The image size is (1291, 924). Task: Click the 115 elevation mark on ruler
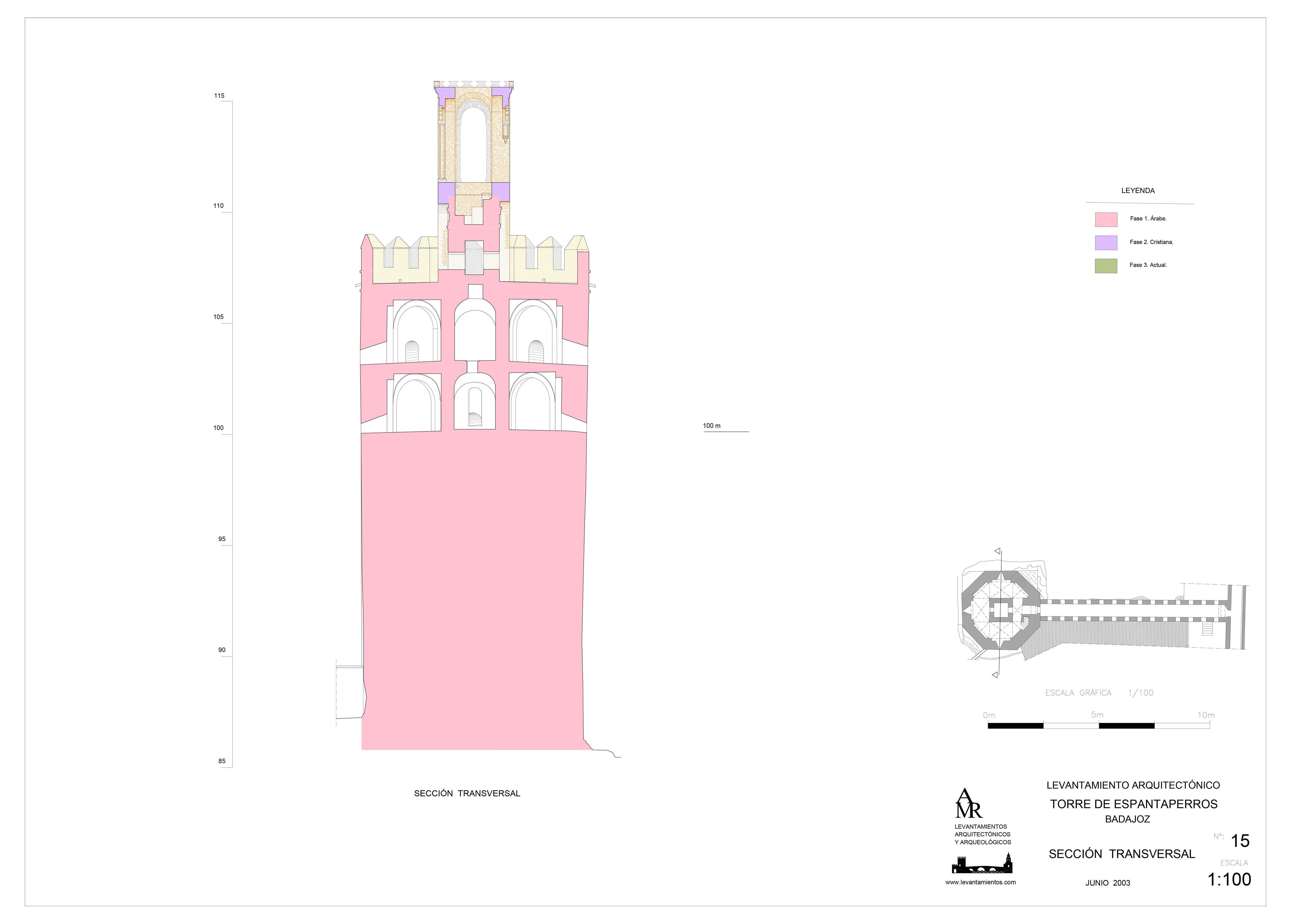pos(219,96)
